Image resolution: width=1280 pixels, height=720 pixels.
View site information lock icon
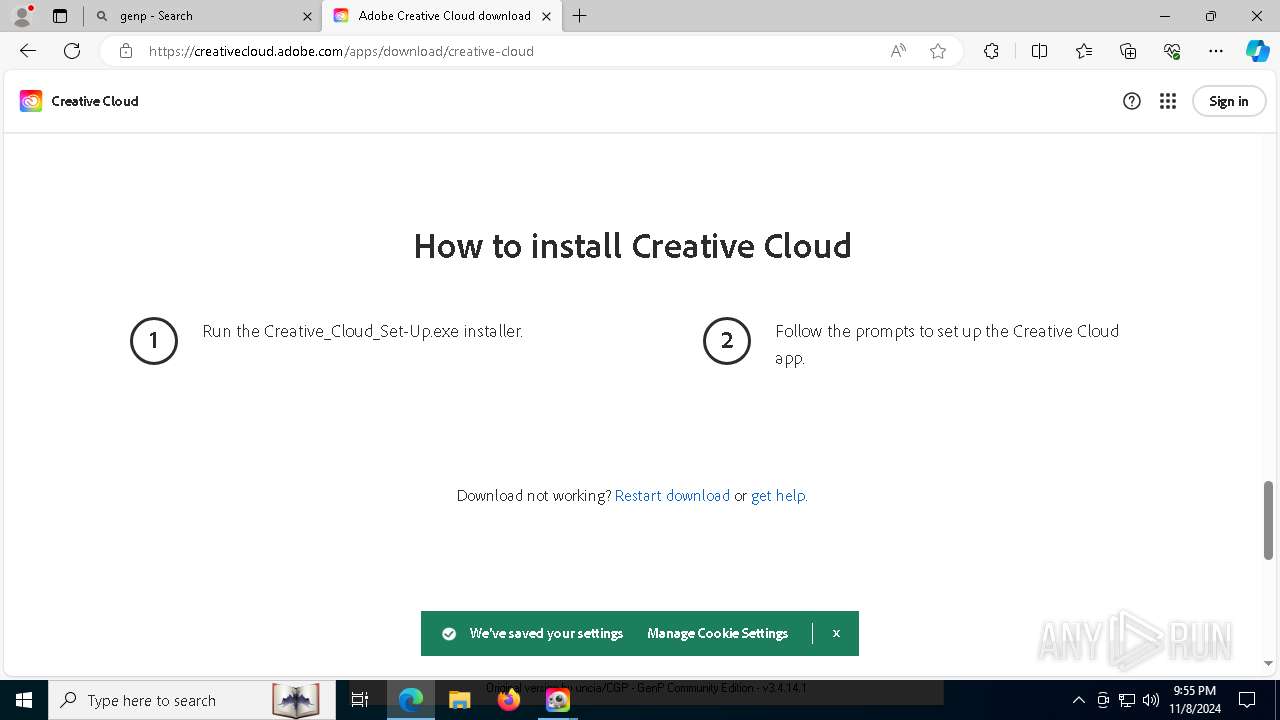(126, 51)
